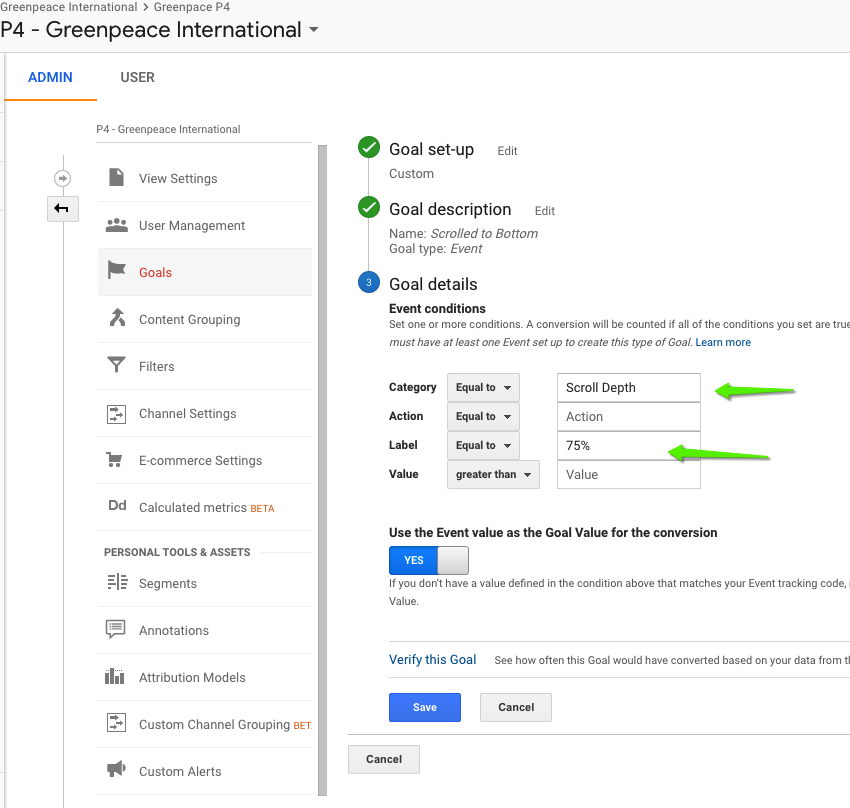Open Calculated metrics in the sidebar

pyautogui.click(x=205, y=508)
